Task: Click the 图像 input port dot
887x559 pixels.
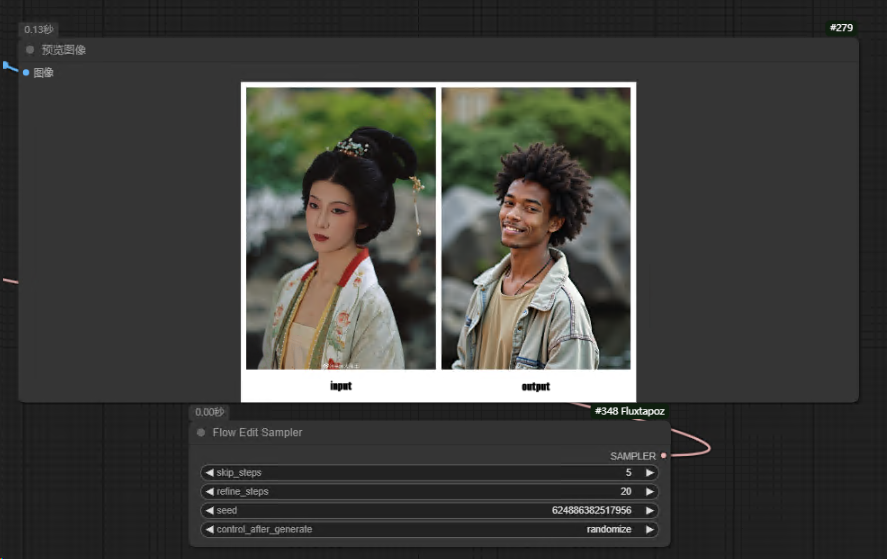Action: pos(26,73)
